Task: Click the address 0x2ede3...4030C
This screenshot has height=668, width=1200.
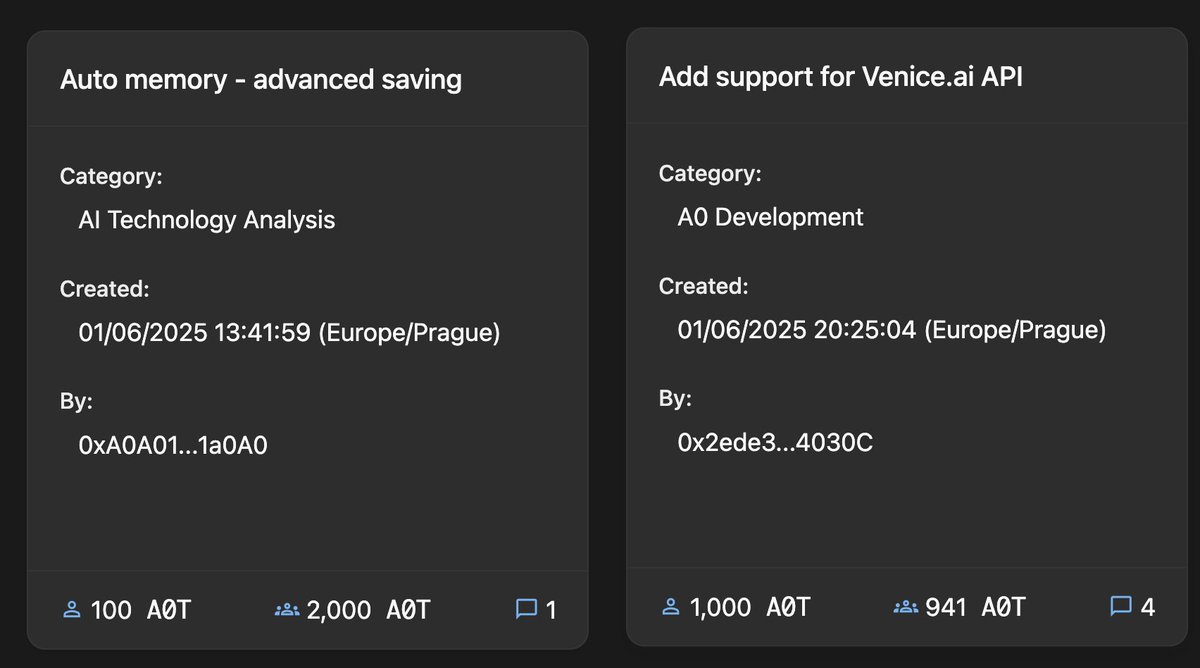Action: (x=775, y=442)
